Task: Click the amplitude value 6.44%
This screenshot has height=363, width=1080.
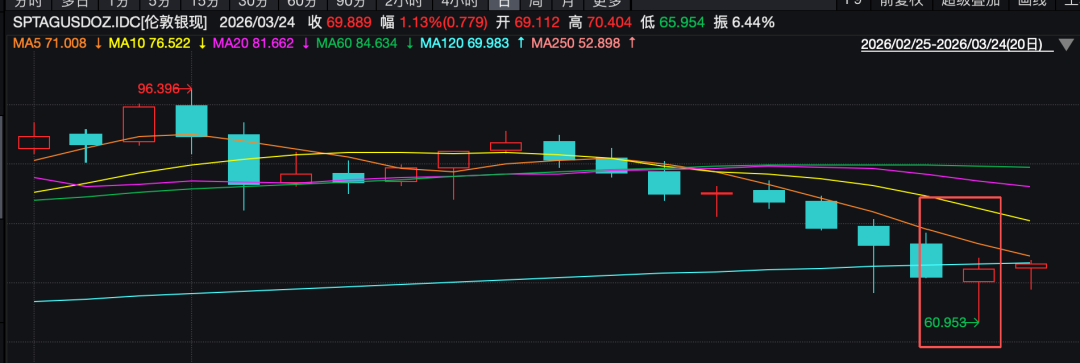Action: click(x=754, y=22)
